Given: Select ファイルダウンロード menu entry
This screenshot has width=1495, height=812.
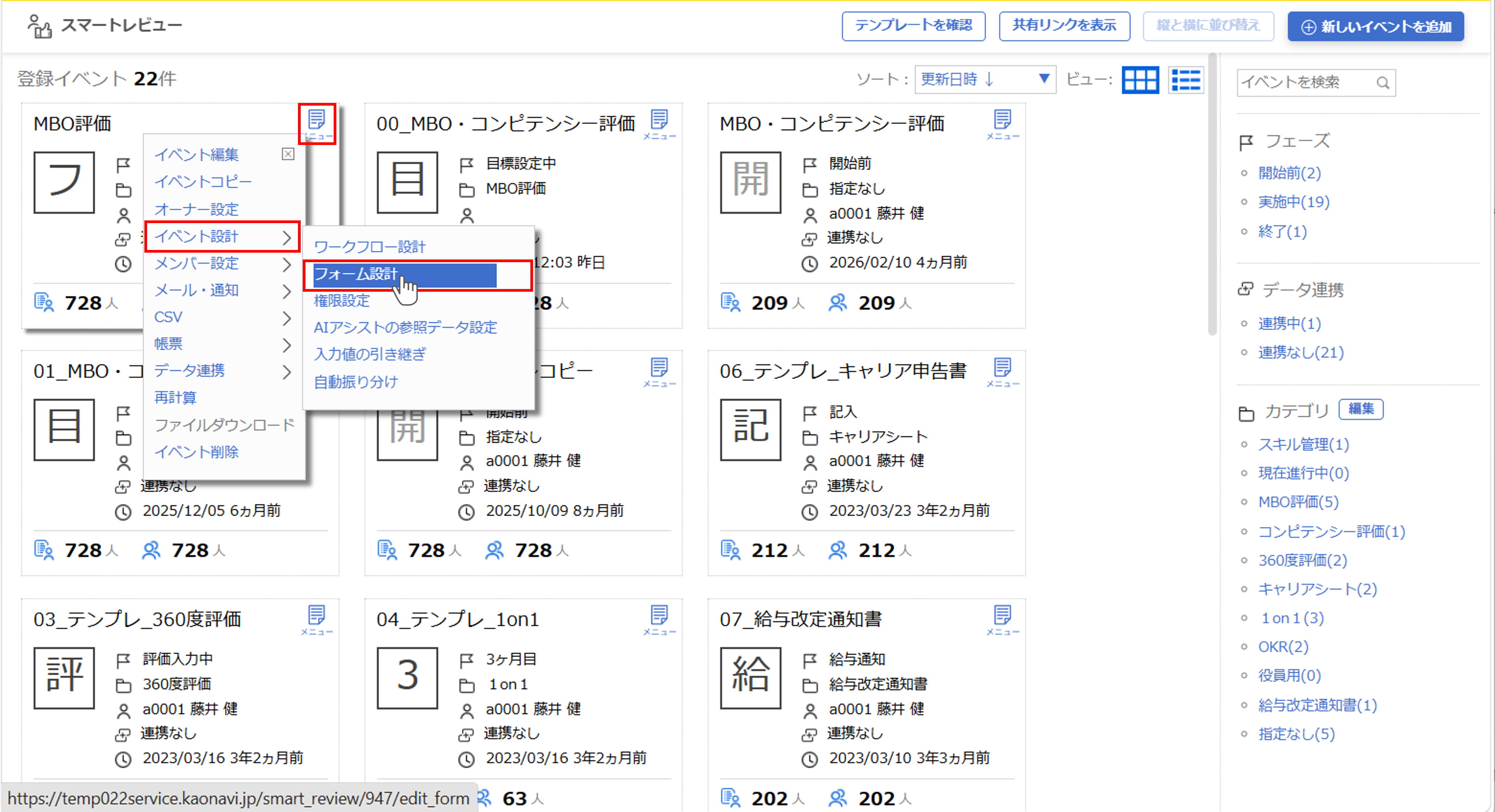Looking at the screenshot, I should 225,425.
